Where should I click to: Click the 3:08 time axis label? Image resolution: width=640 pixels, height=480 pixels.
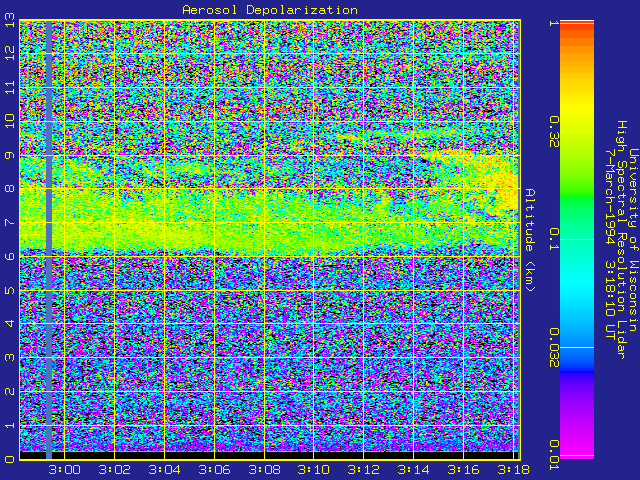coord(264,470)
